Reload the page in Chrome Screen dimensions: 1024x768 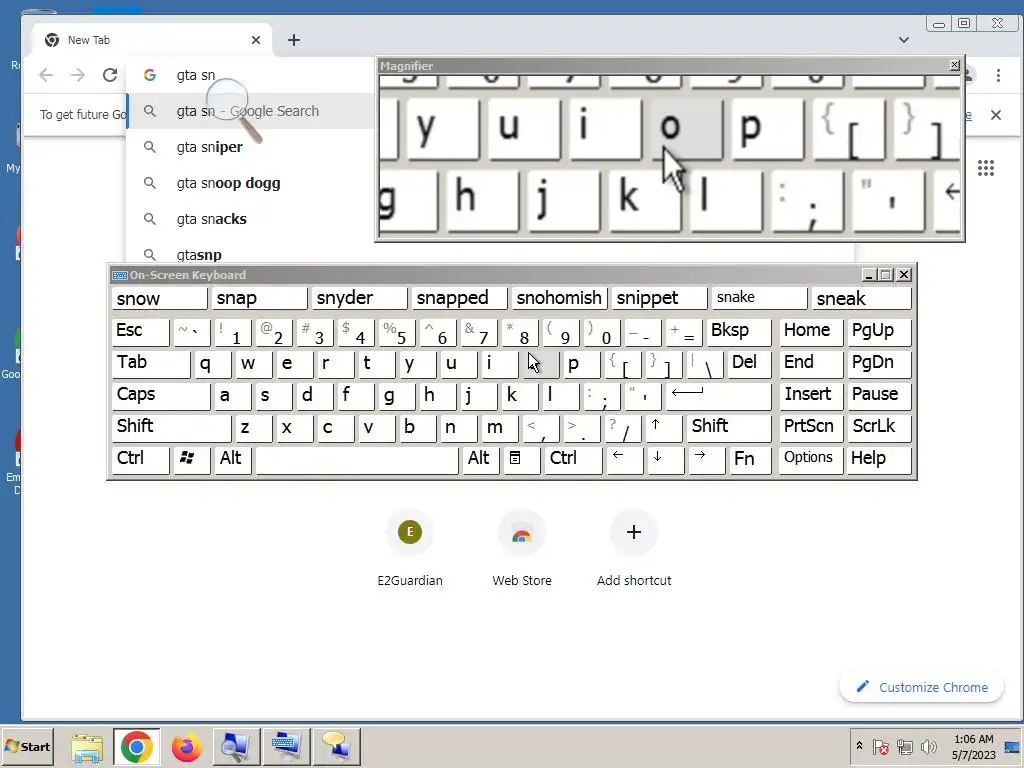point(110,75)
